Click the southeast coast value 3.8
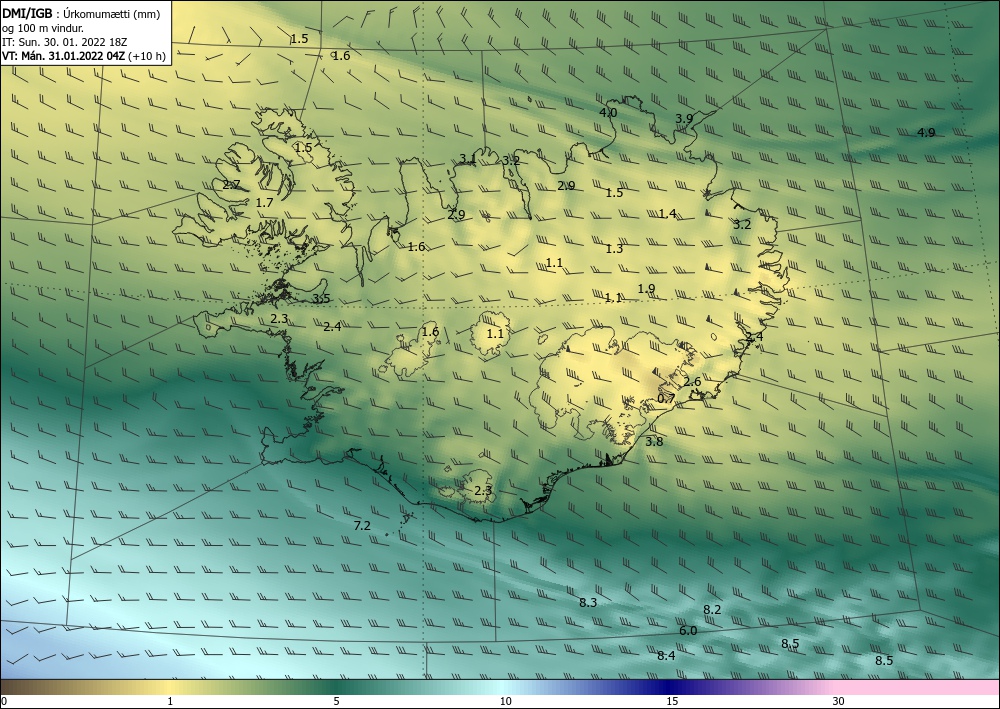 click(x=654, y=441)
